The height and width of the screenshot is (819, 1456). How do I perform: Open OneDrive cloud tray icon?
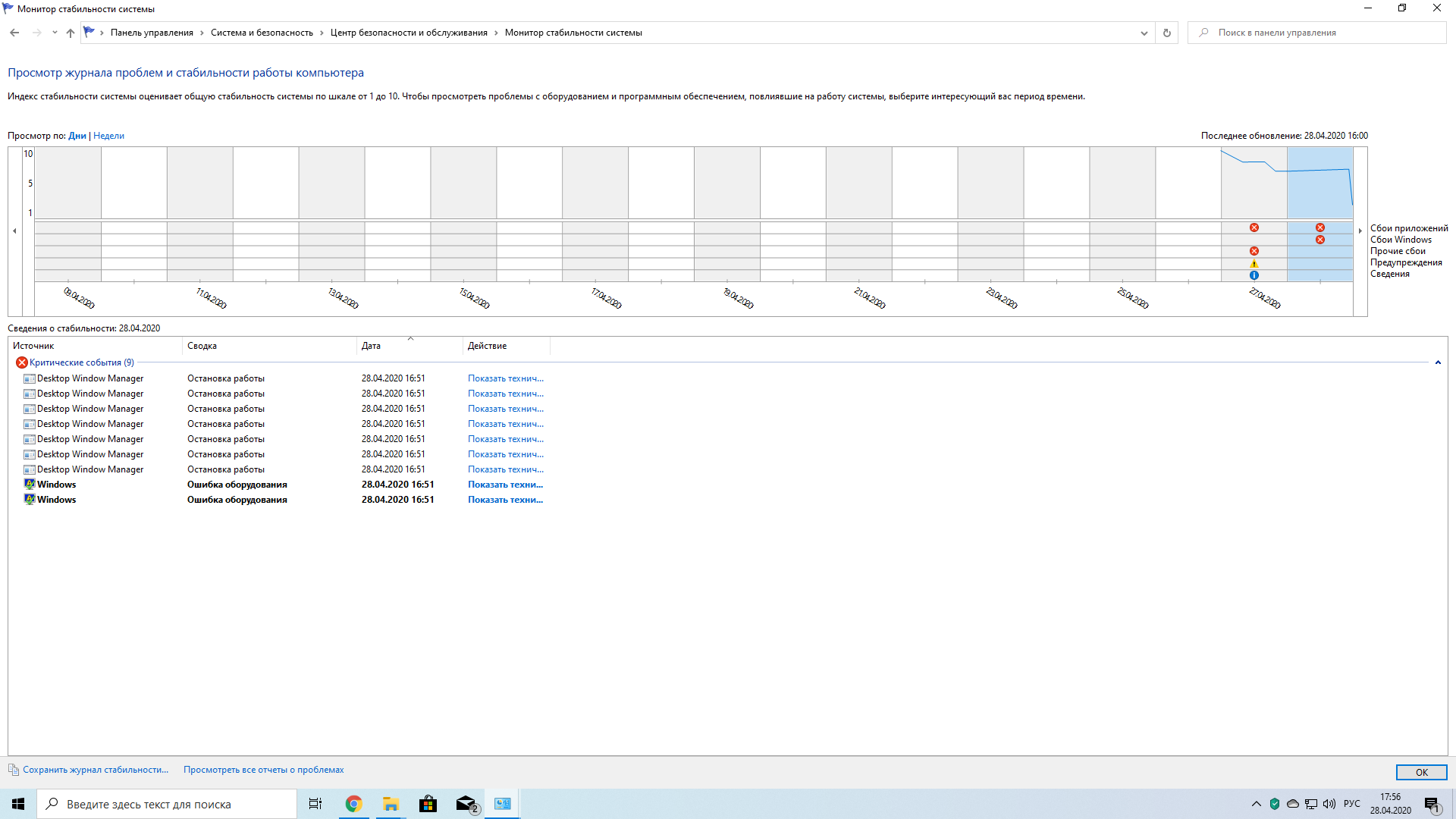click(x=1293, y=804)
